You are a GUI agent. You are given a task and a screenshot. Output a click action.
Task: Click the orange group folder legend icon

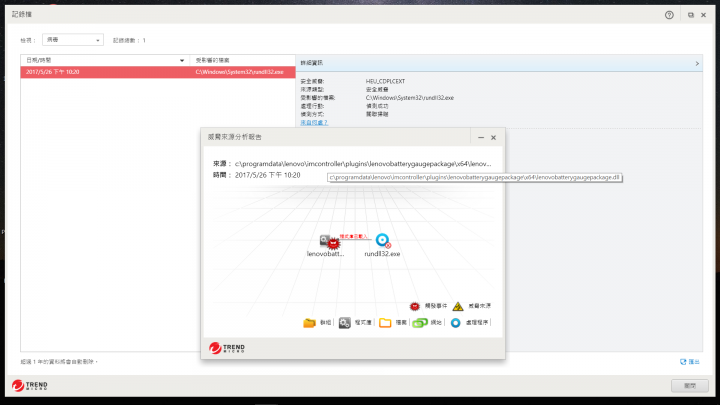(309, 323)
